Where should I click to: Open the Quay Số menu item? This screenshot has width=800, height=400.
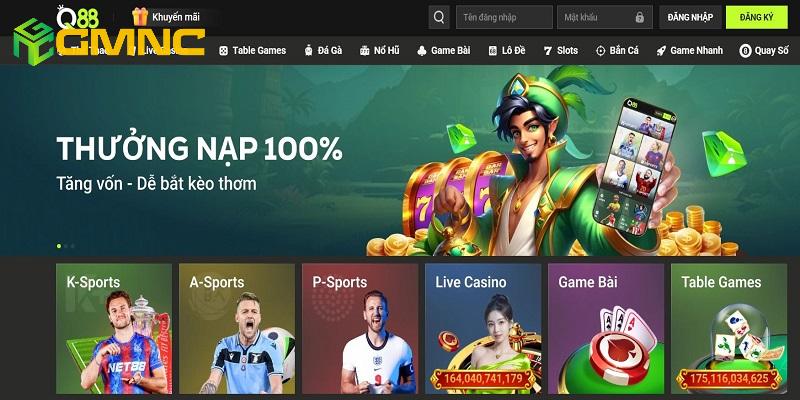(x=764, y=51)
